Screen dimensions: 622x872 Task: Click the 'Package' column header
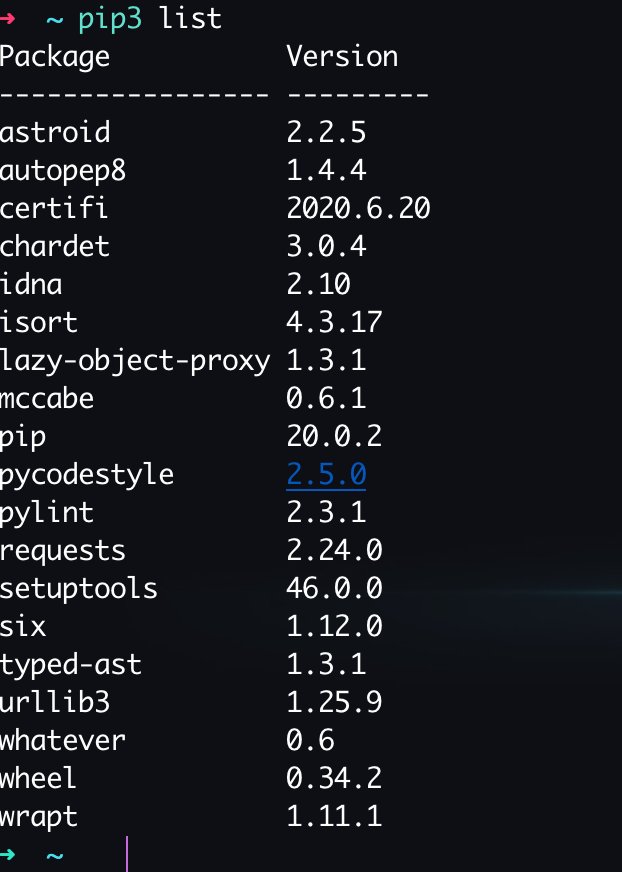pos(55,58)
